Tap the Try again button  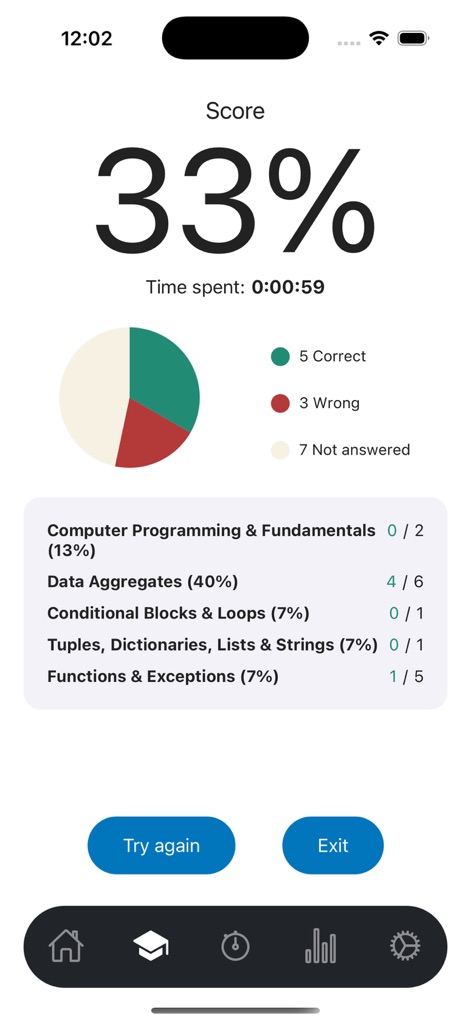click(161, 846)
